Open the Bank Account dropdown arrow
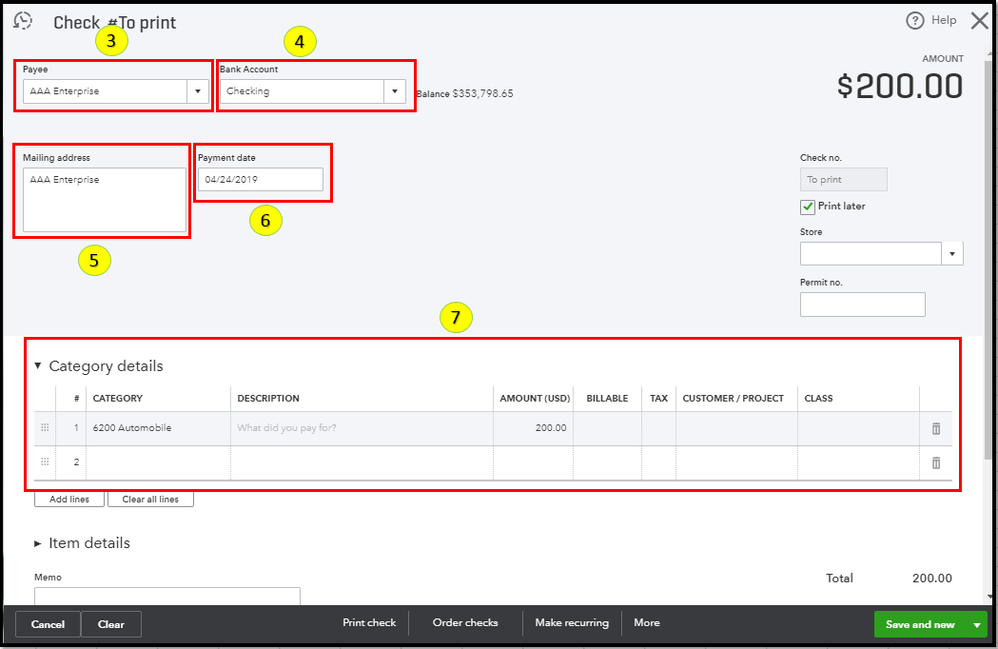The image size is (998, 649). pos(395,91)
